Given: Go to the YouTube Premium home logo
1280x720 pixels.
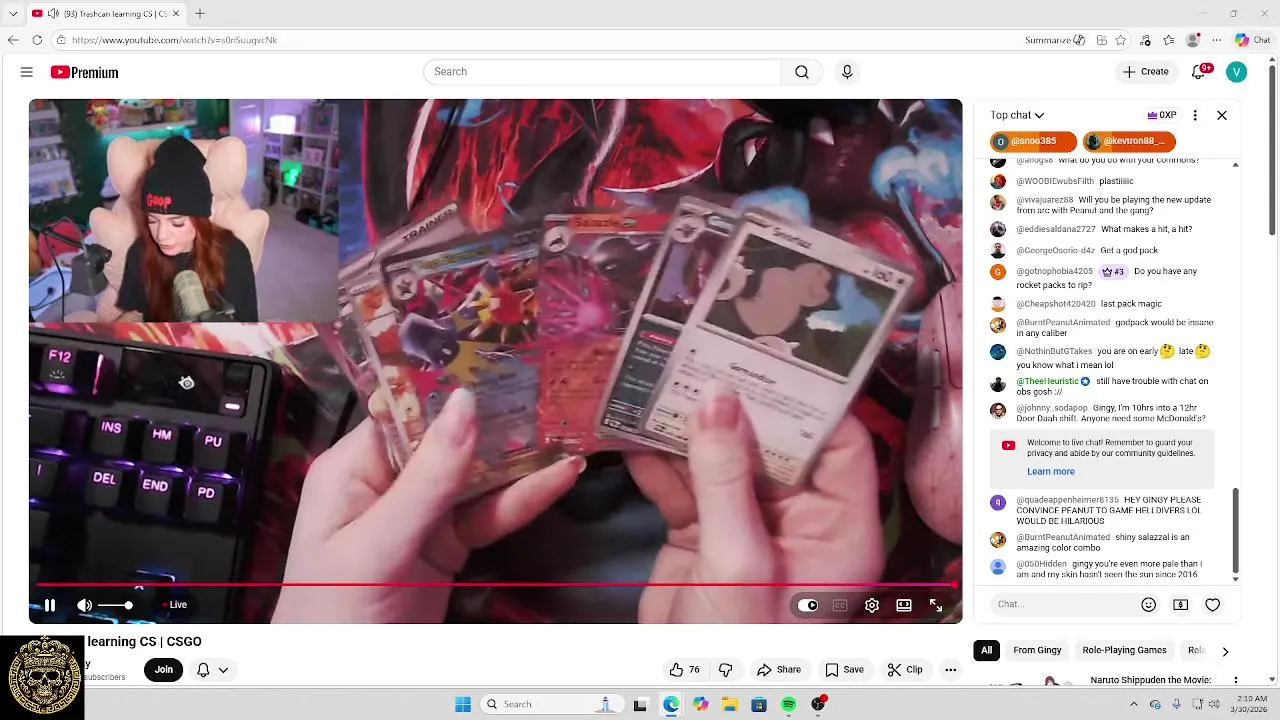Looking at the screenshot, I should [85, 72].
